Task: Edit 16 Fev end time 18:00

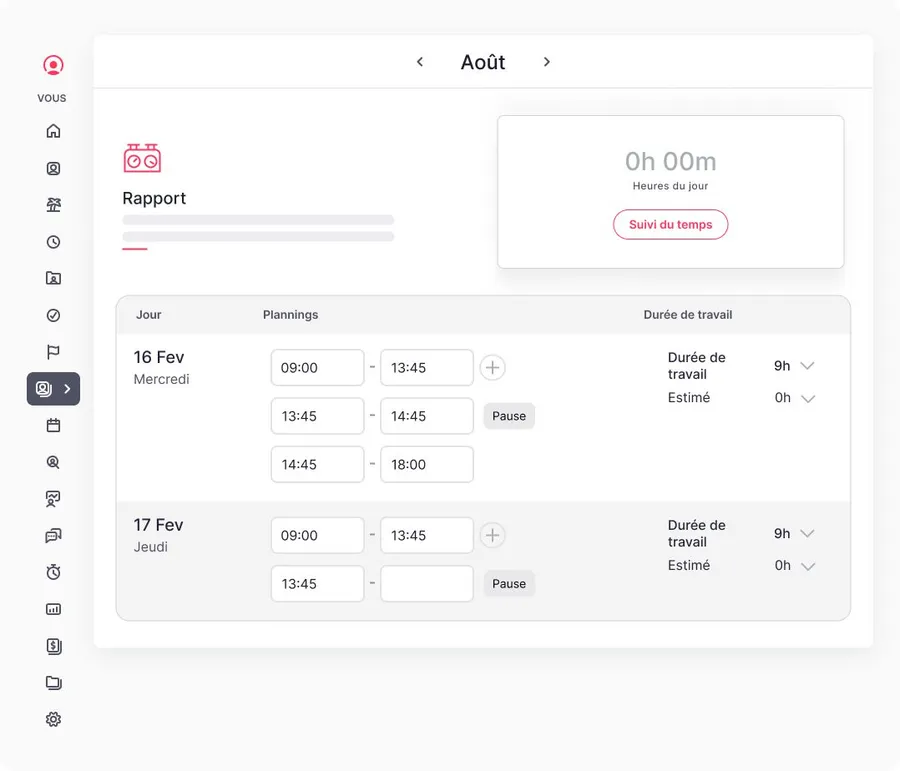Action: click(427, 464)
